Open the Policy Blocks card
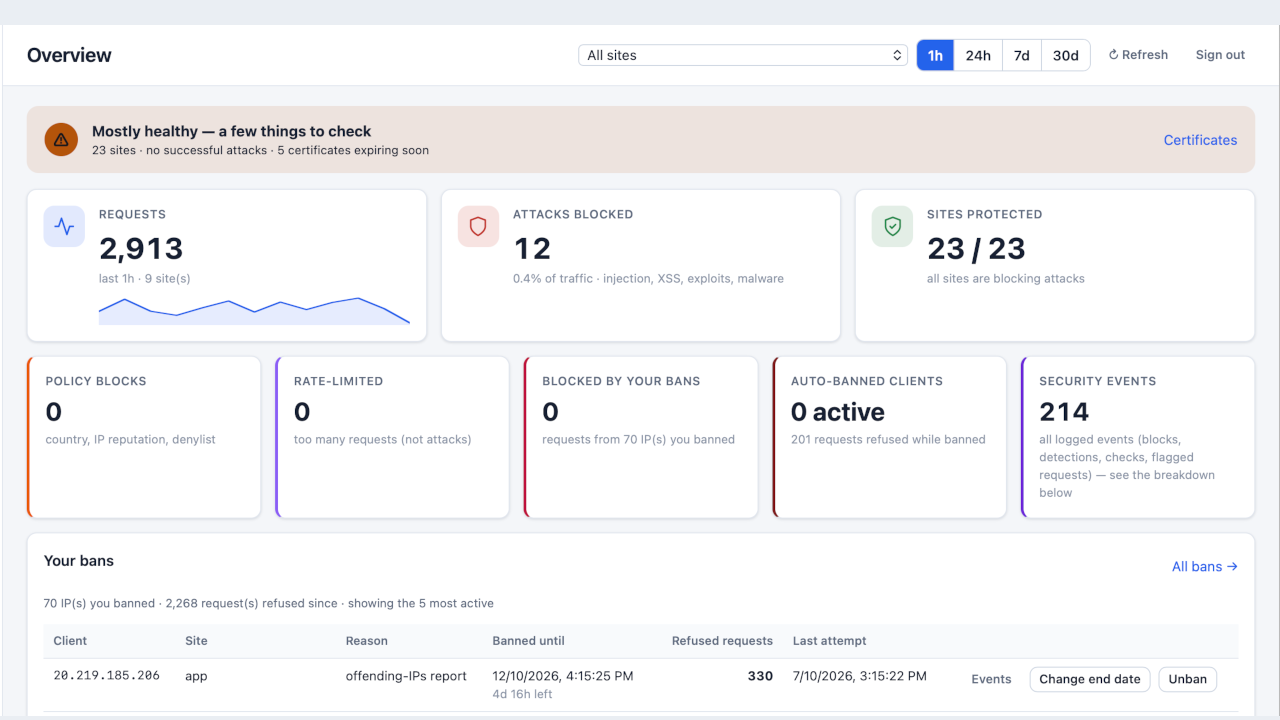 tap(144, 437)
